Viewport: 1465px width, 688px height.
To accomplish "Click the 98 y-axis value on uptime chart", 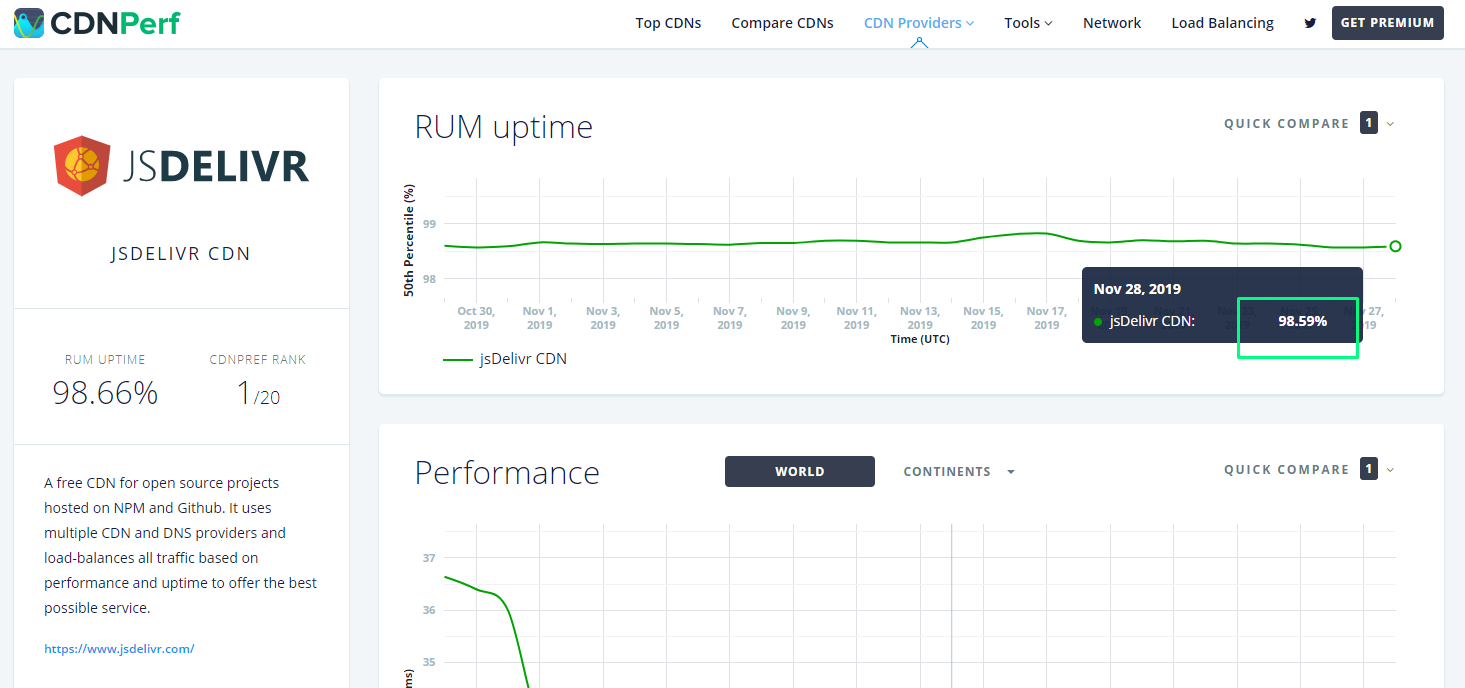I will [429, 279].
